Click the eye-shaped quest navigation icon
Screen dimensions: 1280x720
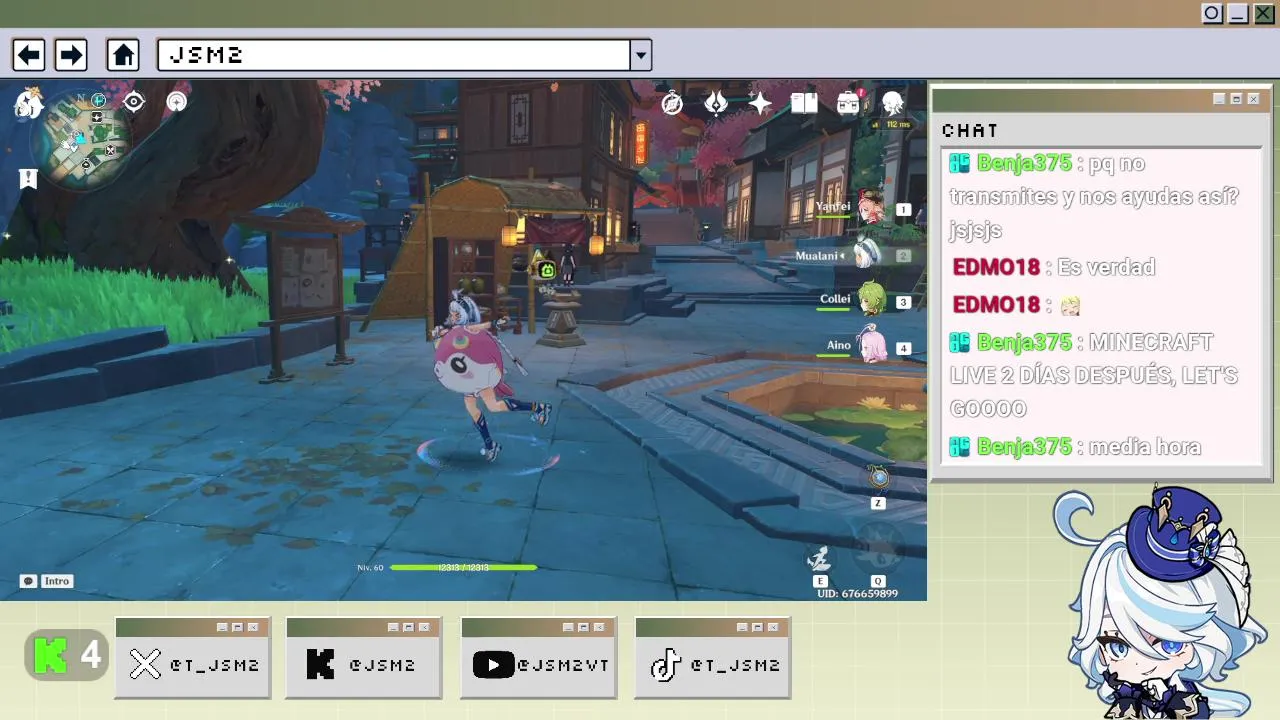(134, 102)
